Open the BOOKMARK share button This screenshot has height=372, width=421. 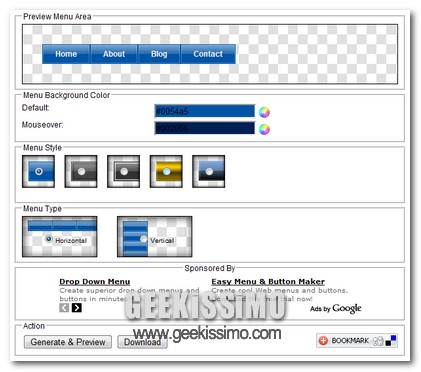click(x=357, y=341)
